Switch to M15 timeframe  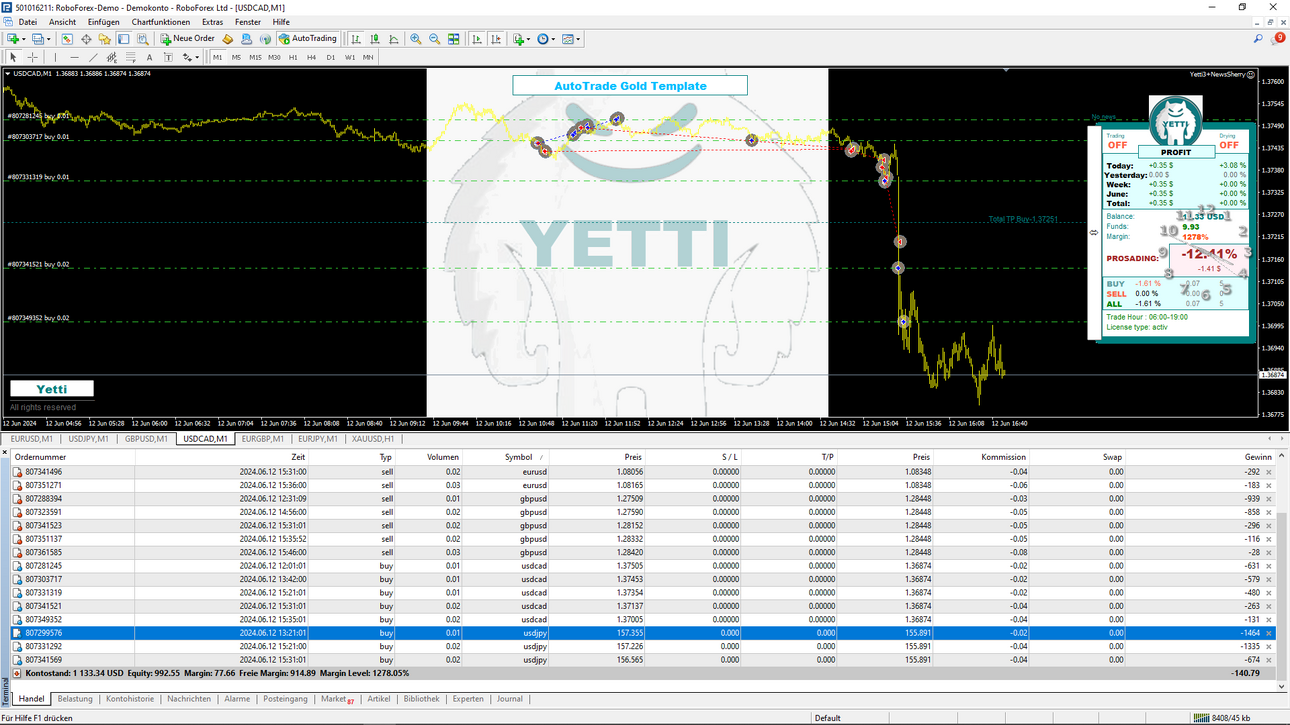point(255,57)
